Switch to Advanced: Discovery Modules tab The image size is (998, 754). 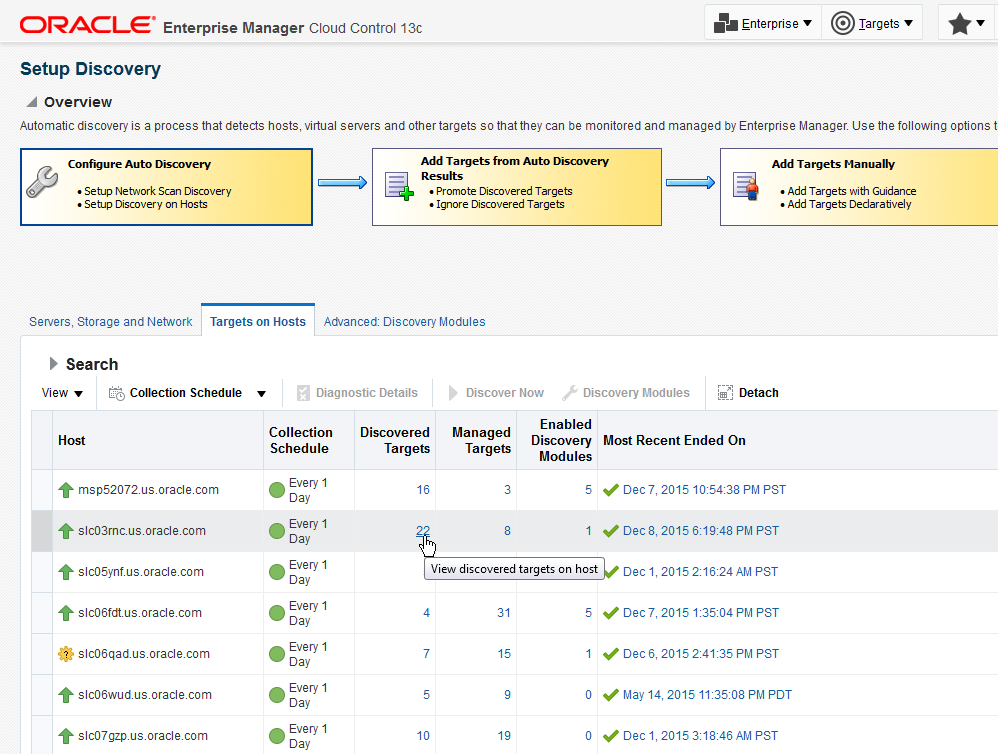pos(405,322)
